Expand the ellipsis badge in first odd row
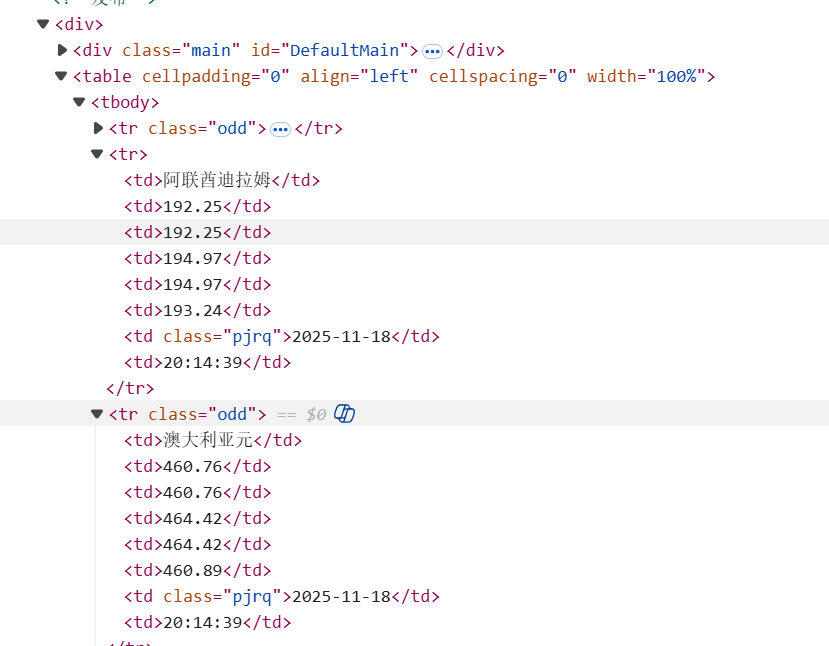 pyautogui.click(x=280, y=129)
